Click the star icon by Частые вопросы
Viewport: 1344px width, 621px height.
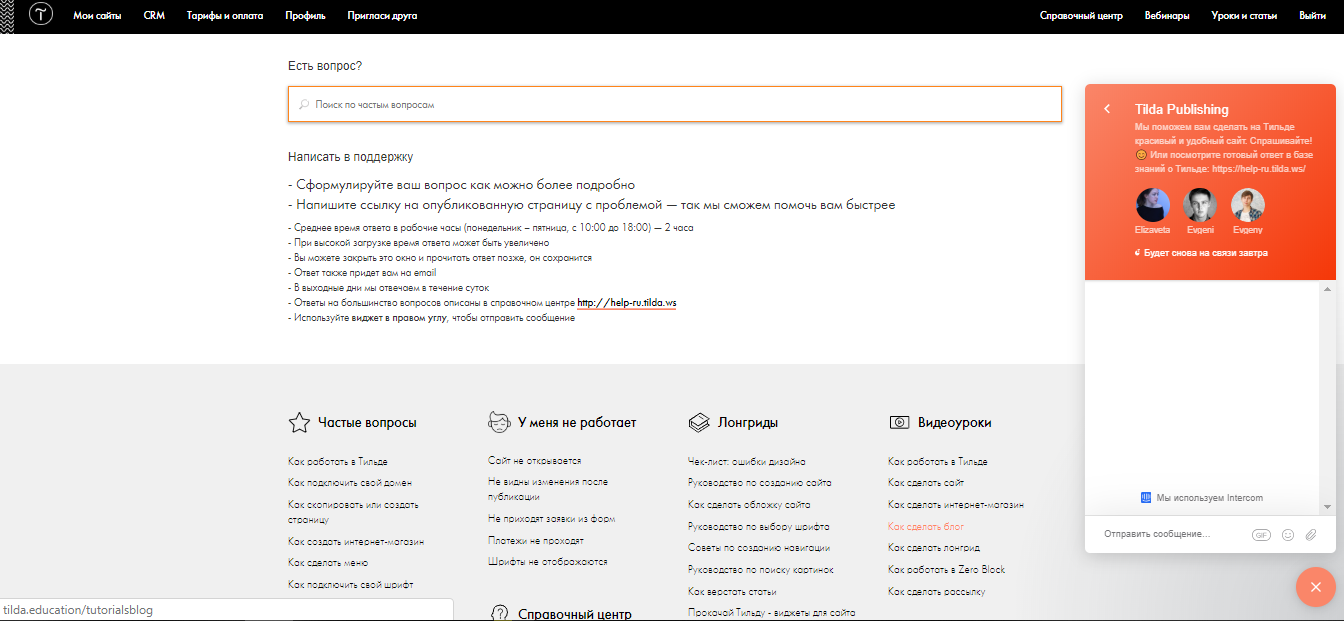click(298, 423)
